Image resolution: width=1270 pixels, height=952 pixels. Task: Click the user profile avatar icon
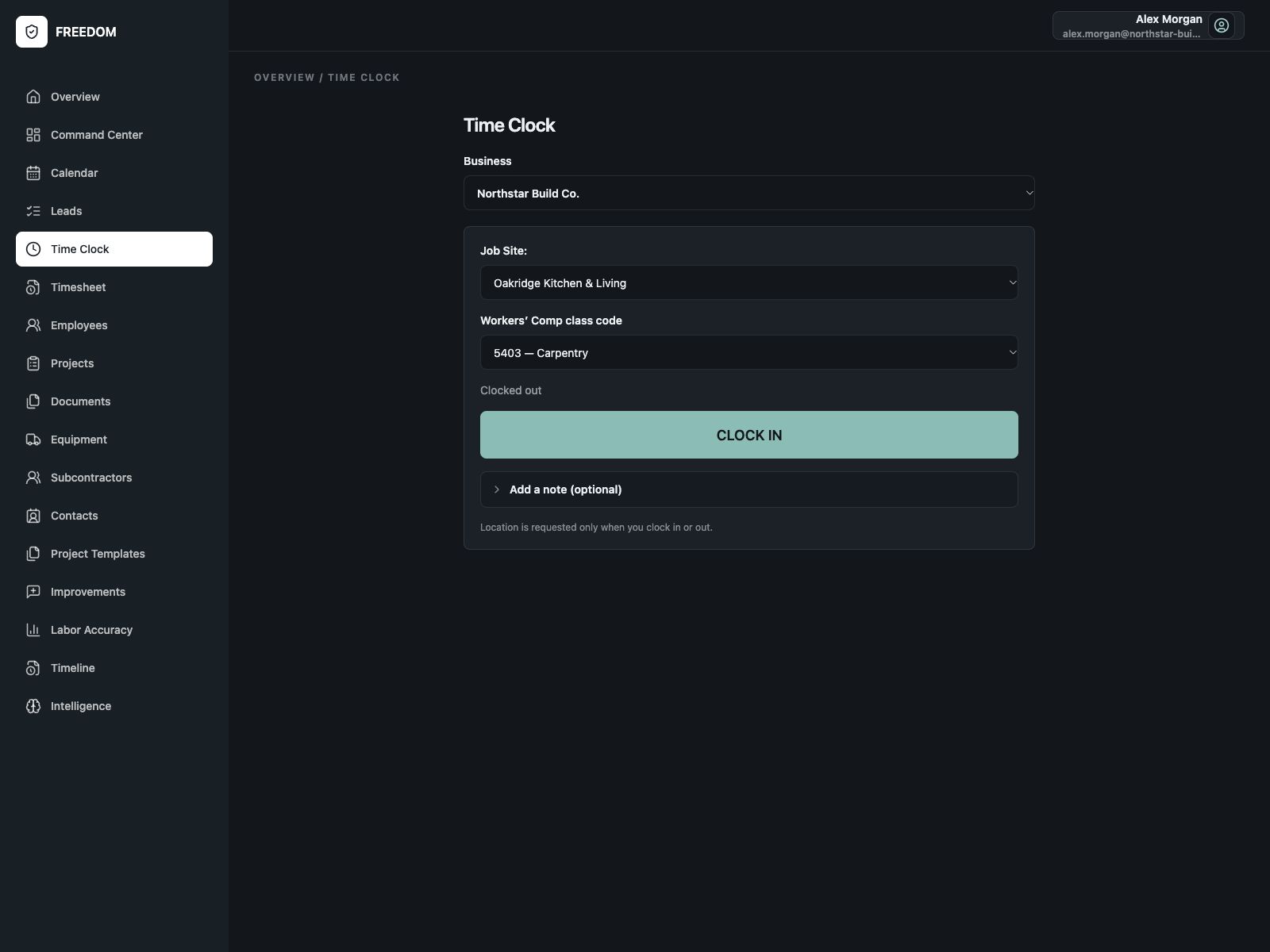(1222, 25)
